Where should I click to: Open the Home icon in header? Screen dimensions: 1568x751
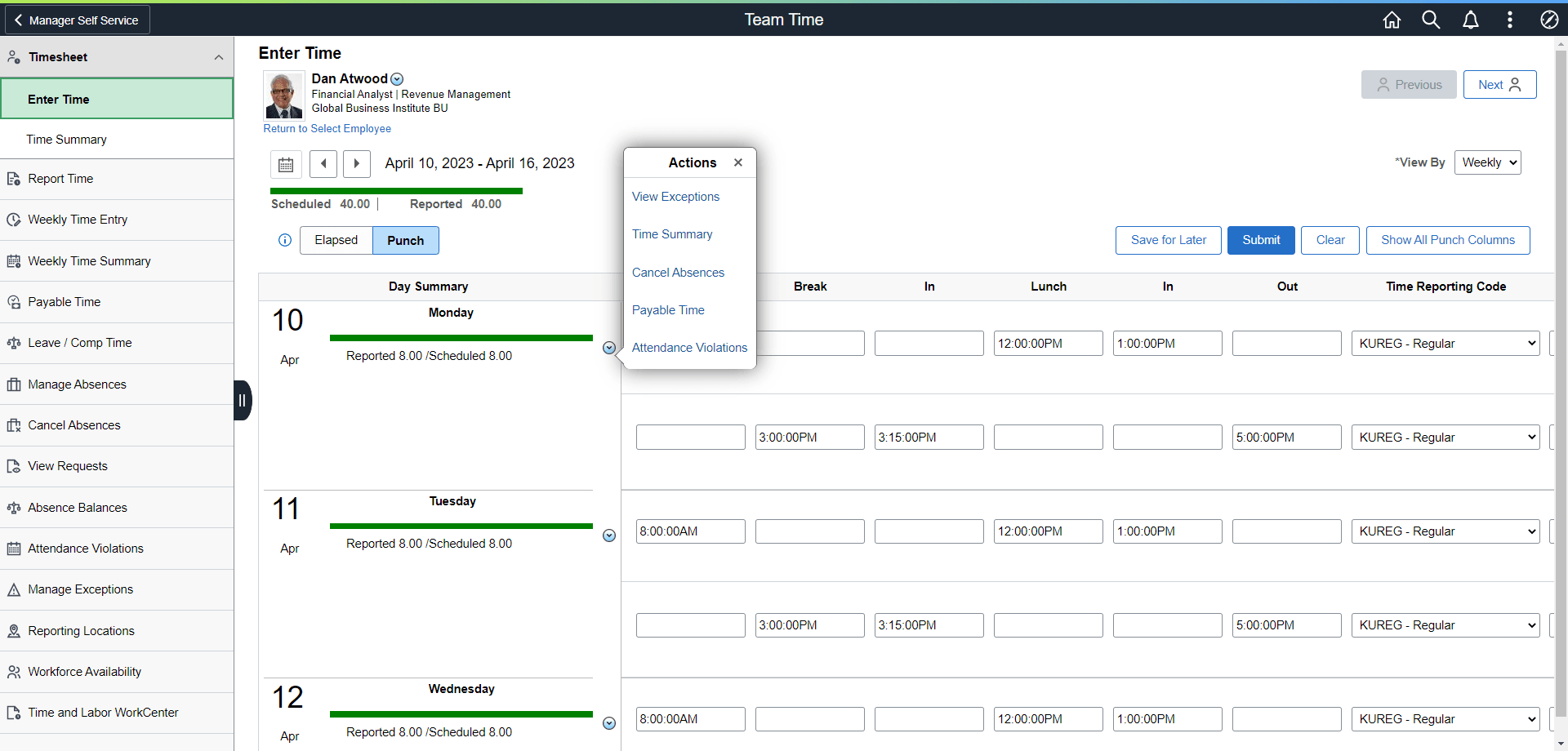(x=1392, y=20)
